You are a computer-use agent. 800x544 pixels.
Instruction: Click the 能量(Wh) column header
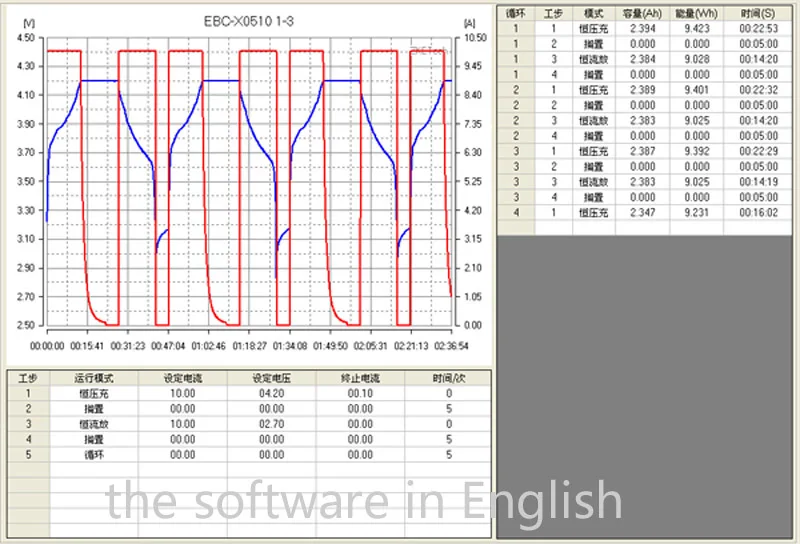[x=696, y=14]
